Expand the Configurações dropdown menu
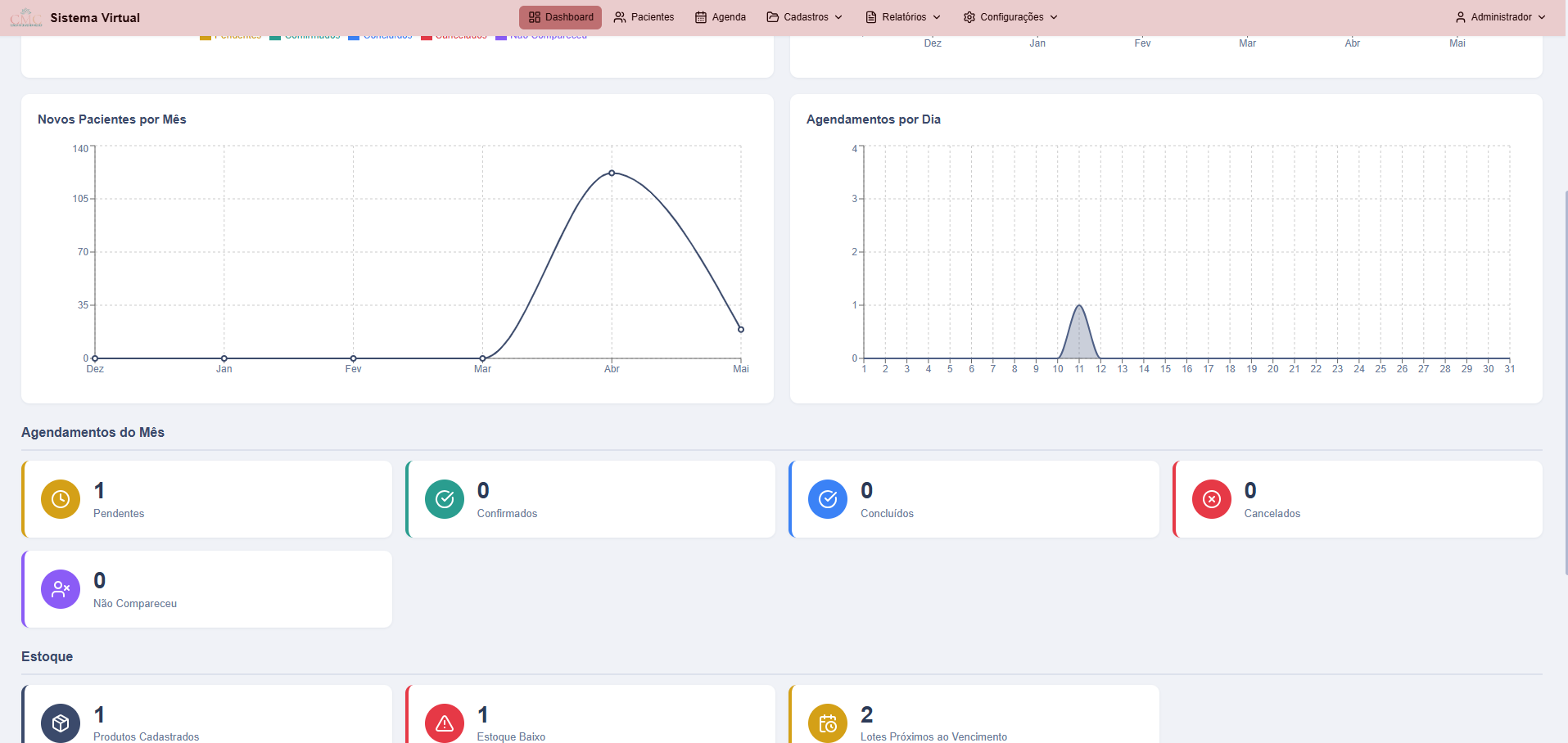Viewport: 1568px width, 743px height. [x=1010, y=17]
